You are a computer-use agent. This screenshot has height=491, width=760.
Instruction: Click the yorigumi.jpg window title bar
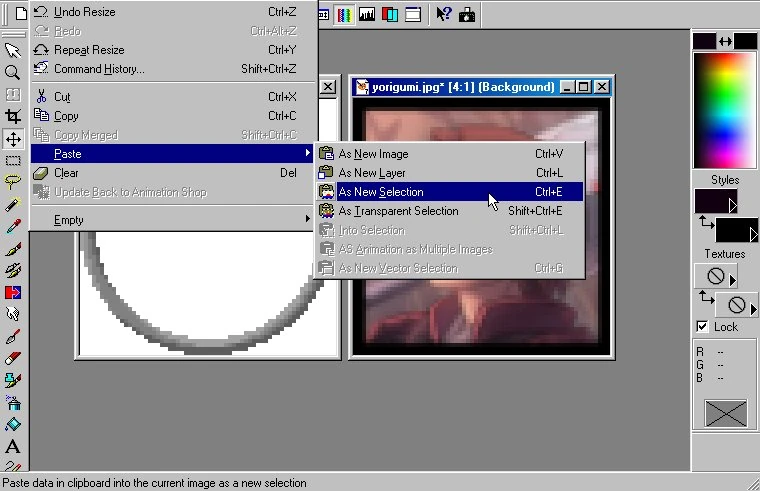coord(481,87)
